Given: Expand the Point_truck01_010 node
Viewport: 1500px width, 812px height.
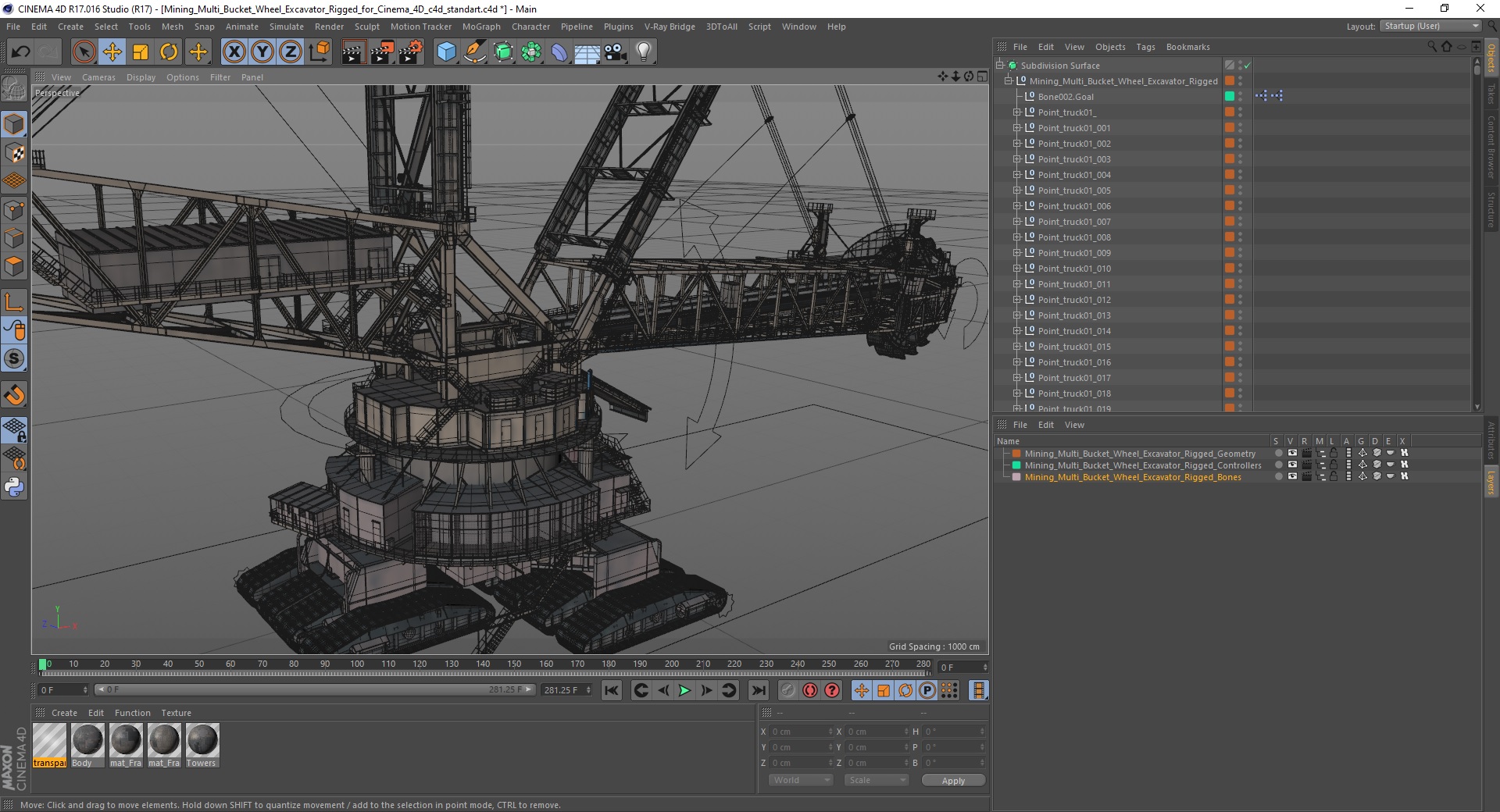Looking at the screenshot, I should pyautogui.click(x=1017, y=269).
